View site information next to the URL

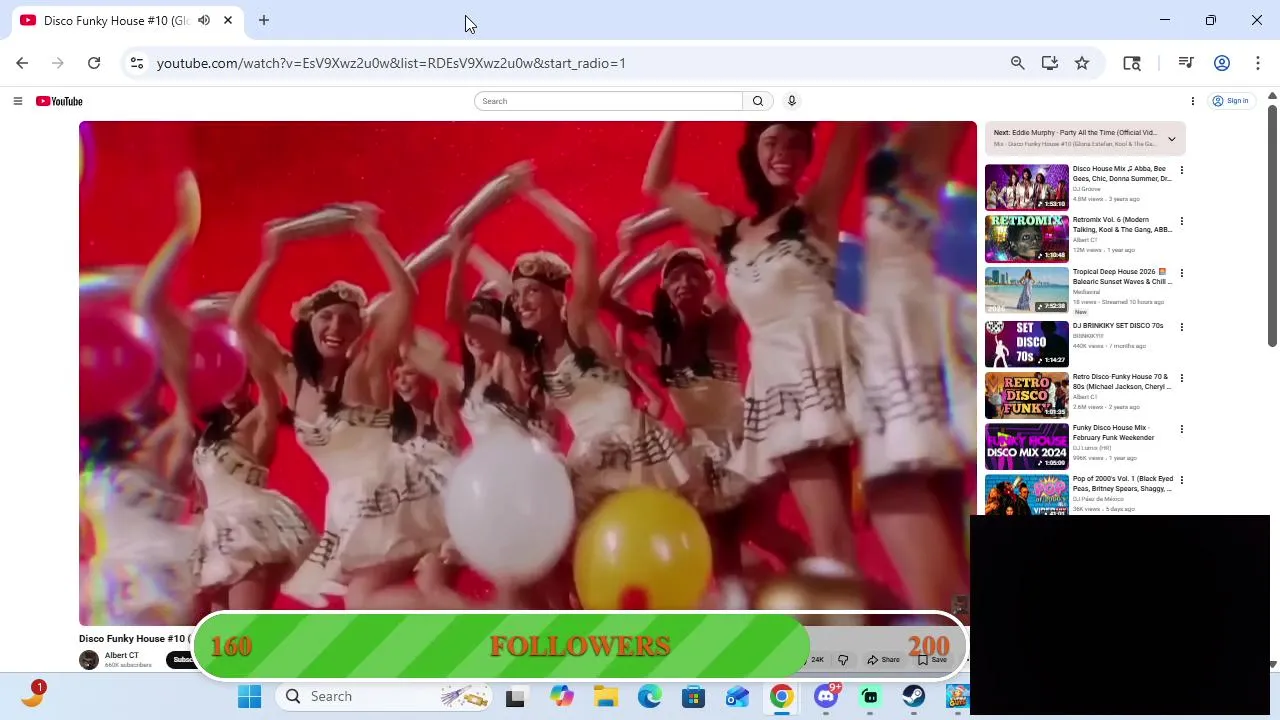(x=137, y=63)
